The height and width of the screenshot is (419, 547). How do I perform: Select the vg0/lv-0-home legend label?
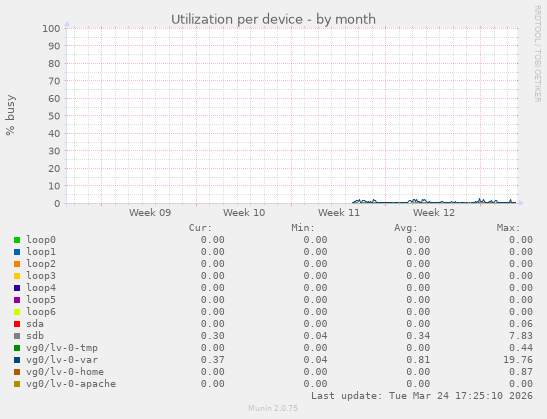point(65,372)
